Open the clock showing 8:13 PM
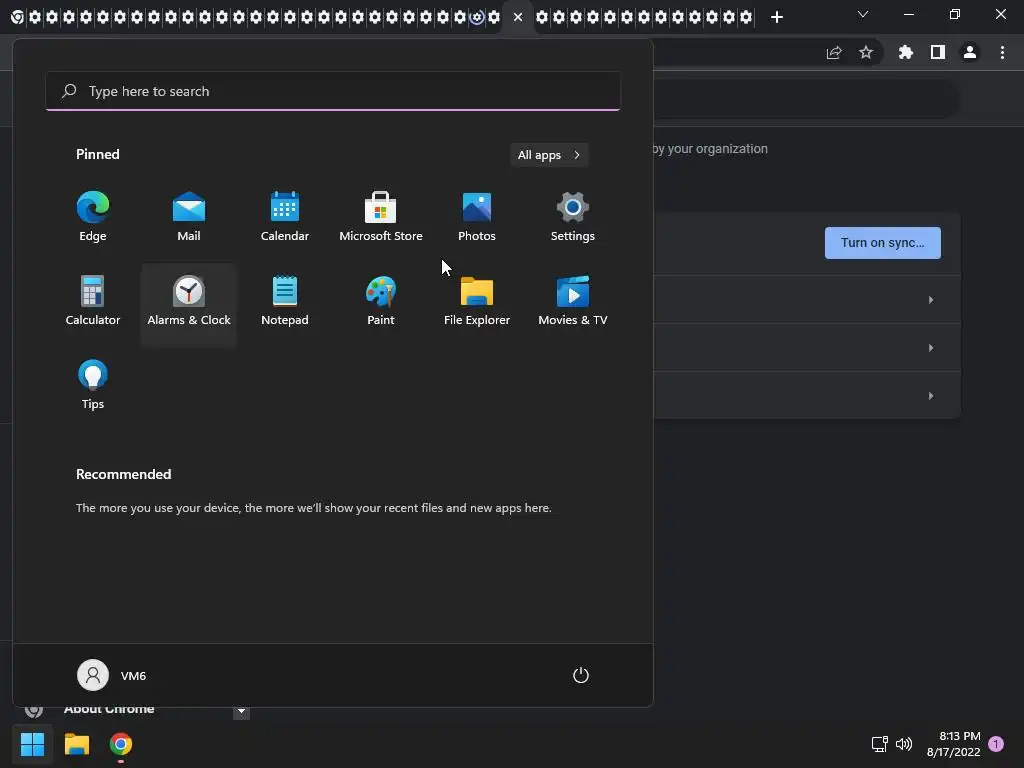Viewport: 1024px width, 768px height. [953, 744]
